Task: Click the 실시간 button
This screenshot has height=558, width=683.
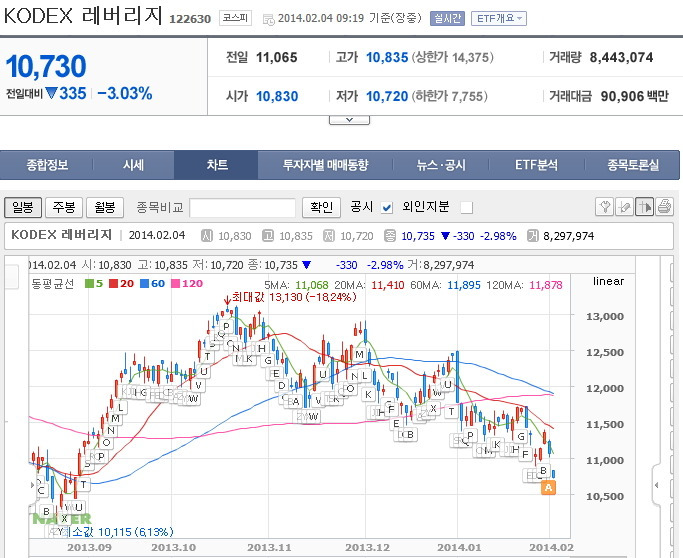Action: (447, 18)
